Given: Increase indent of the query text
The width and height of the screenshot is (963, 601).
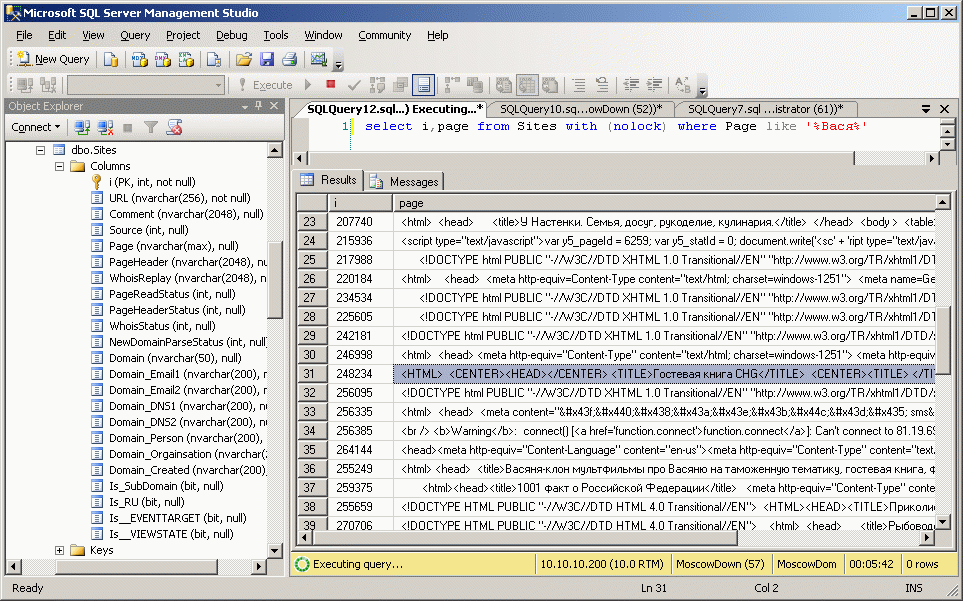Looking at the screenshot, I should pyautogui.click(x=655, y=85).
